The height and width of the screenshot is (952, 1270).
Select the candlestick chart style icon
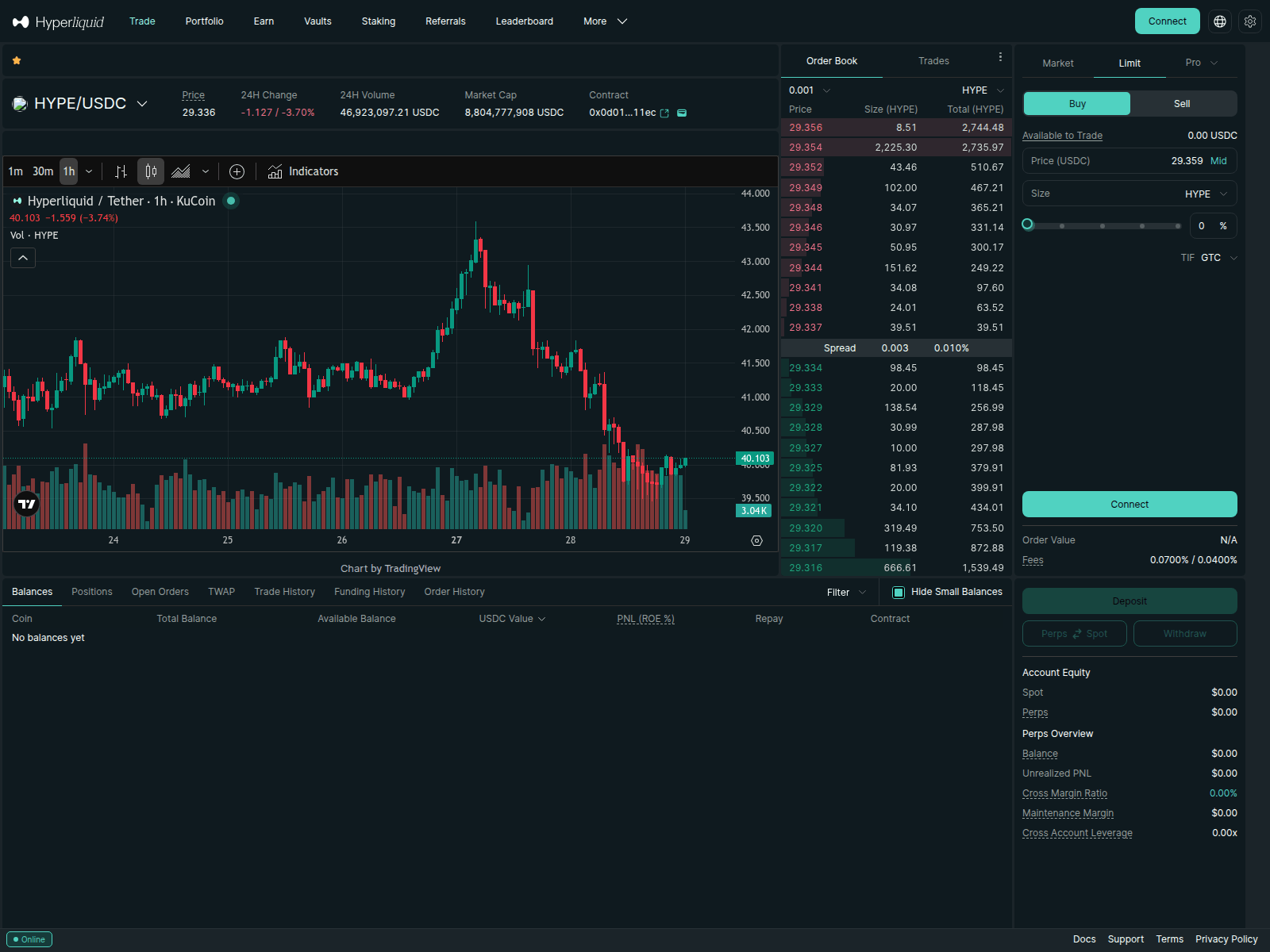151,171
